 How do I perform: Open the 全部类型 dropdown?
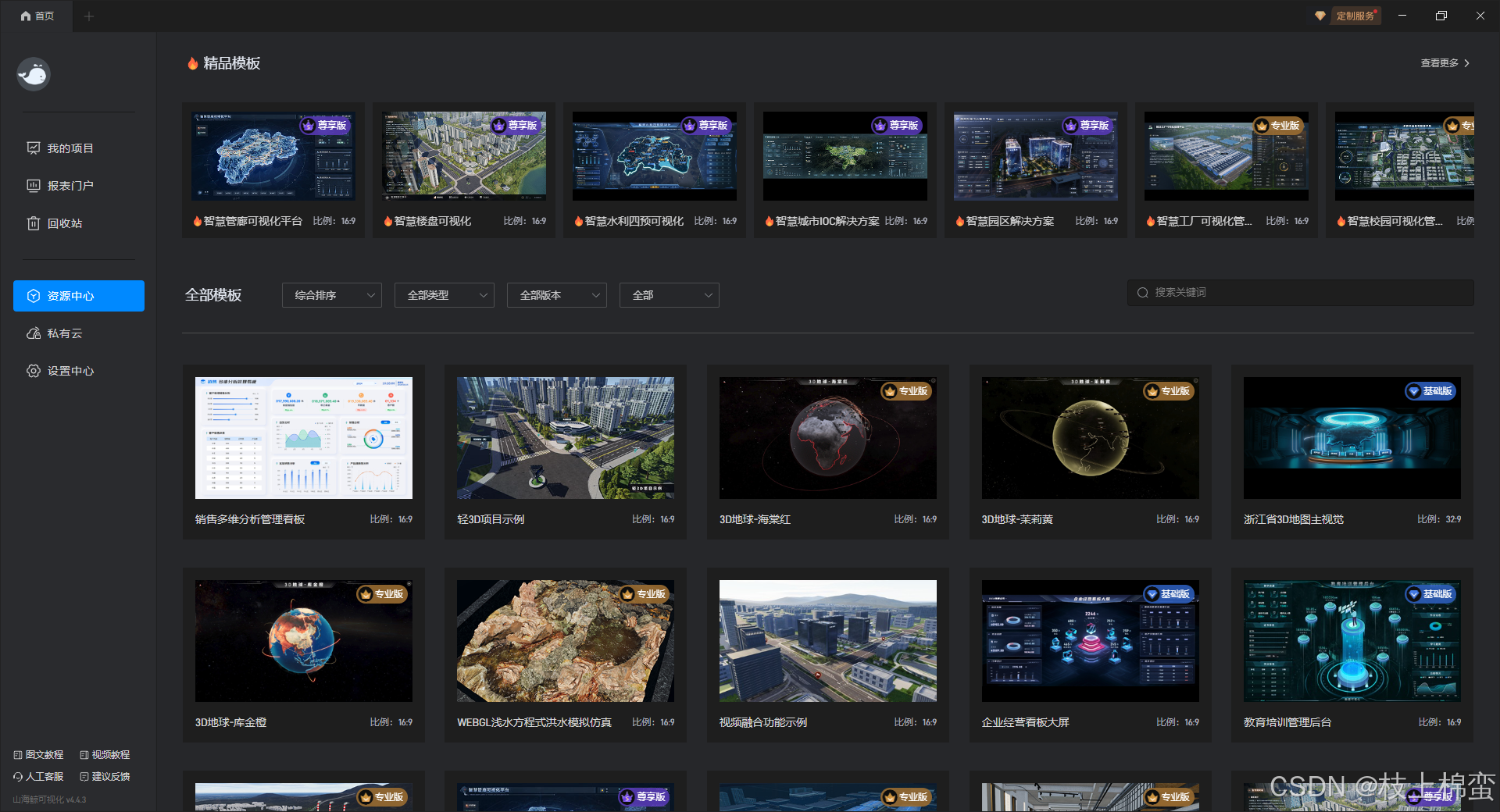(445, 295)
